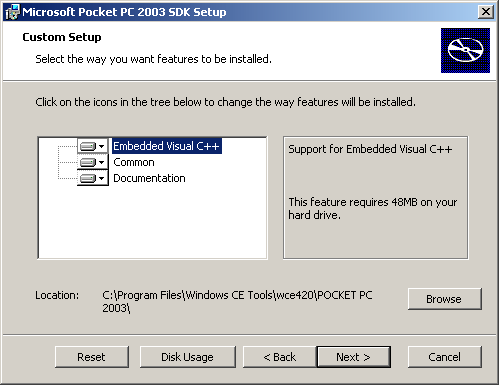Viewport: 499px width, 385px height.
Task: Close the setup window
Action: (486, 12)
